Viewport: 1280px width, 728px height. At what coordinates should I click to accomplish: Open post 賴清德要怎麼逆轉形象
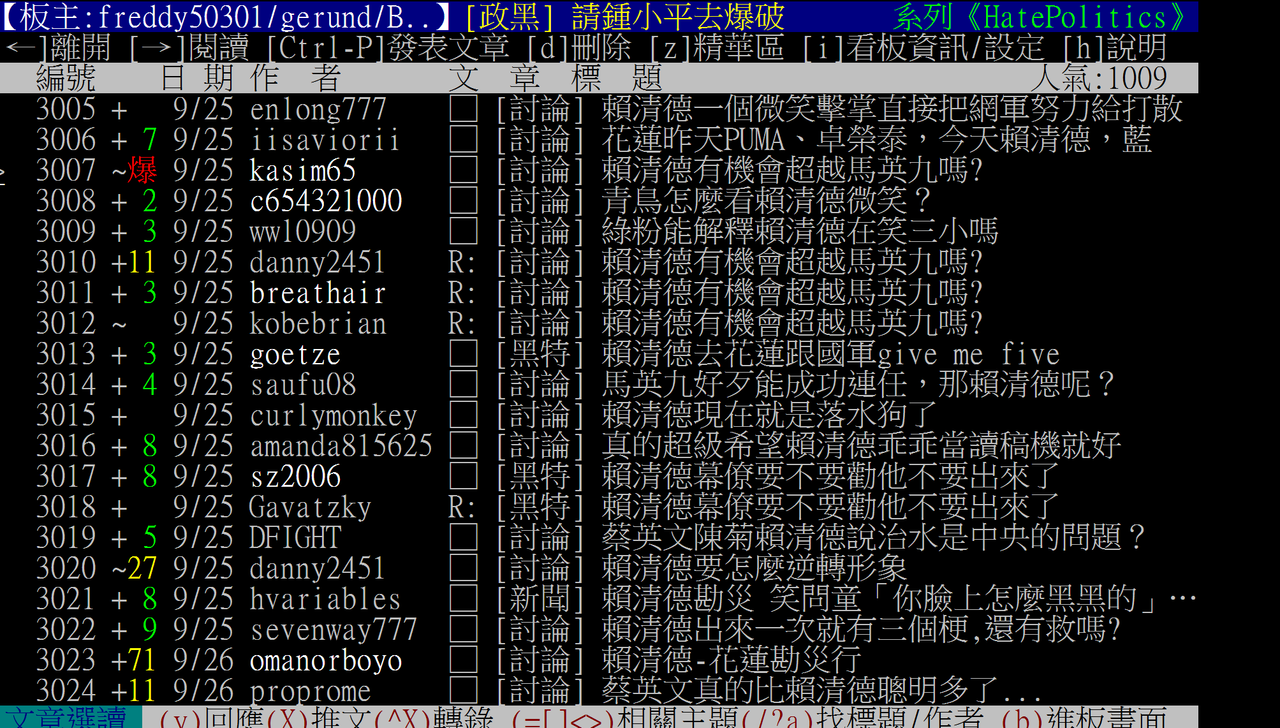coord(755,569)
